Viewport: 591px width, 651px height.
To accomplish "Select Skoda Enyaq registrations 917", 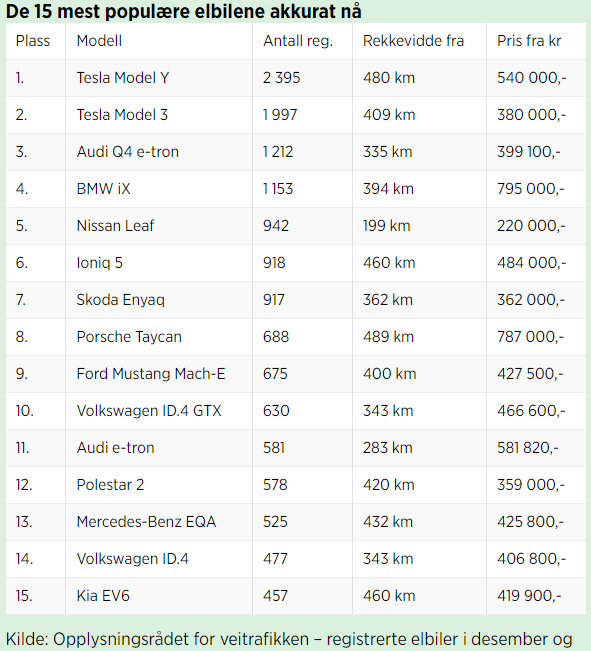I will tap(274, 300).
